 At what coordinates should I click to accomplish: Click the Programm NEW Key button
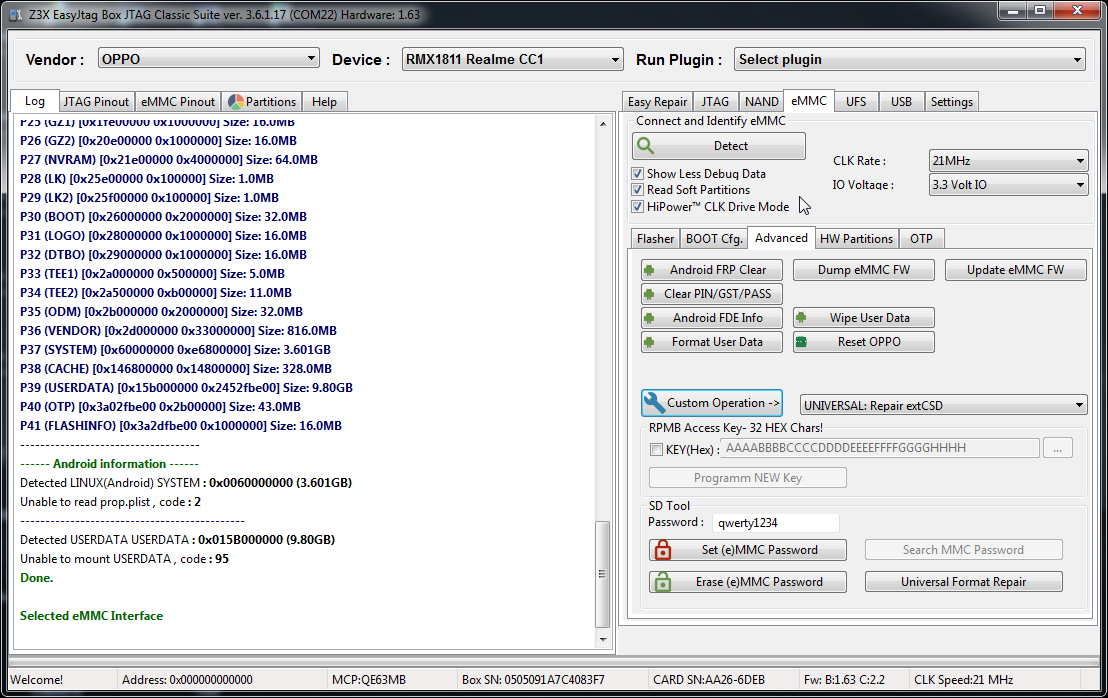pyautogui.click(x=748, y=478)
